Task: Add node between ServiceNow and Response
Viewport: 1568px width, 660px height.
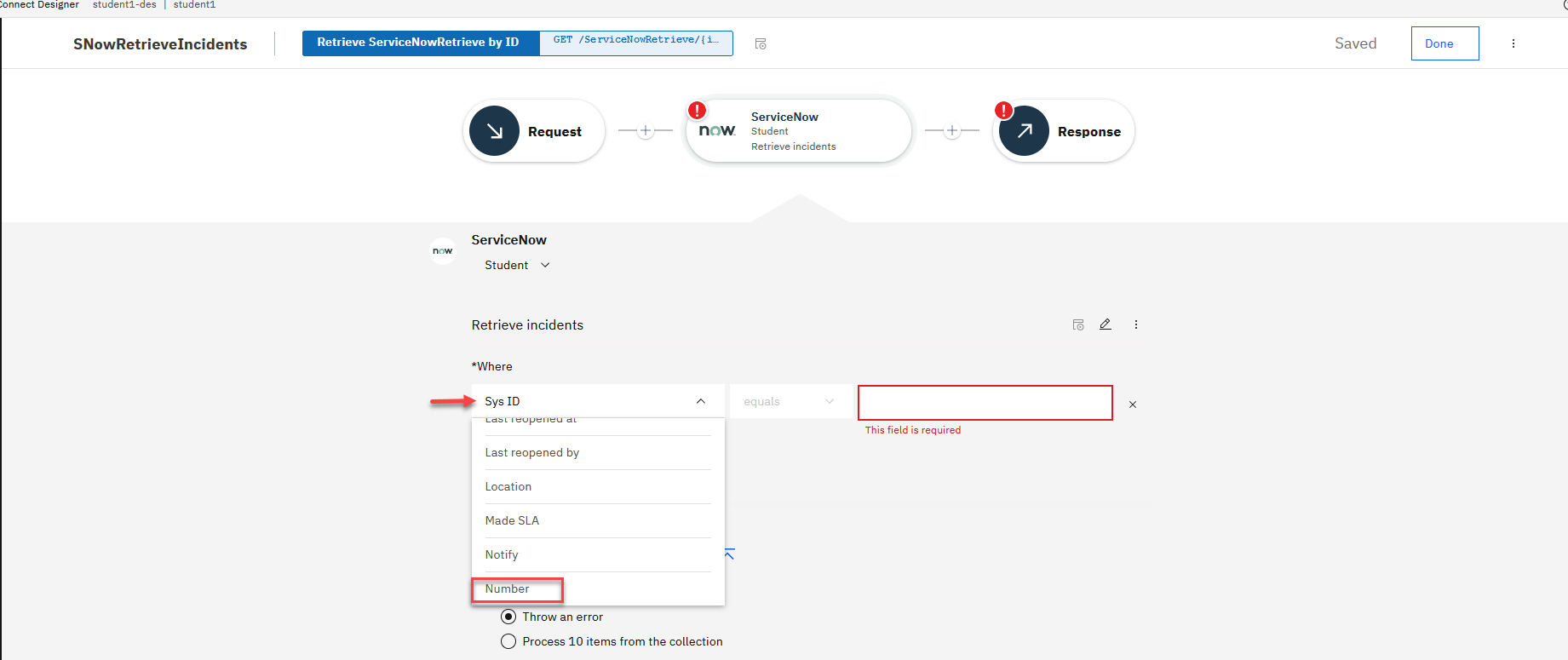Action: click(951, 131)
